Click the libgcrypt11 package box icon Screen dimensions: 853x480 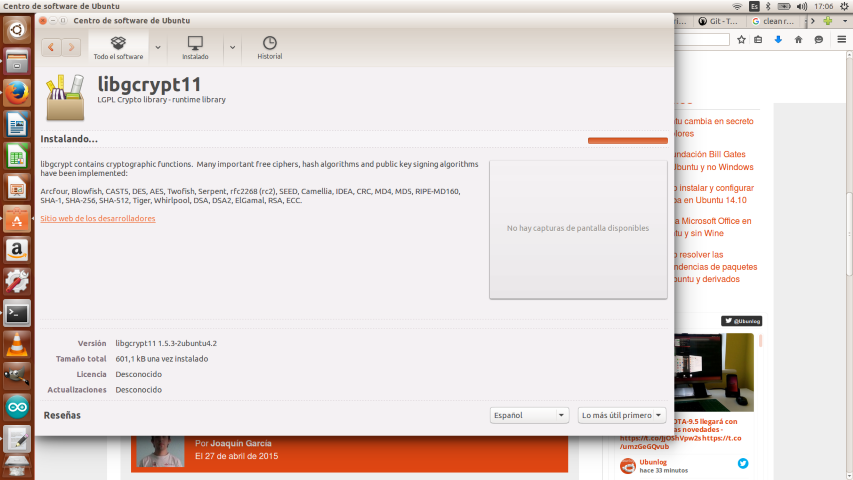click(65, 97)
